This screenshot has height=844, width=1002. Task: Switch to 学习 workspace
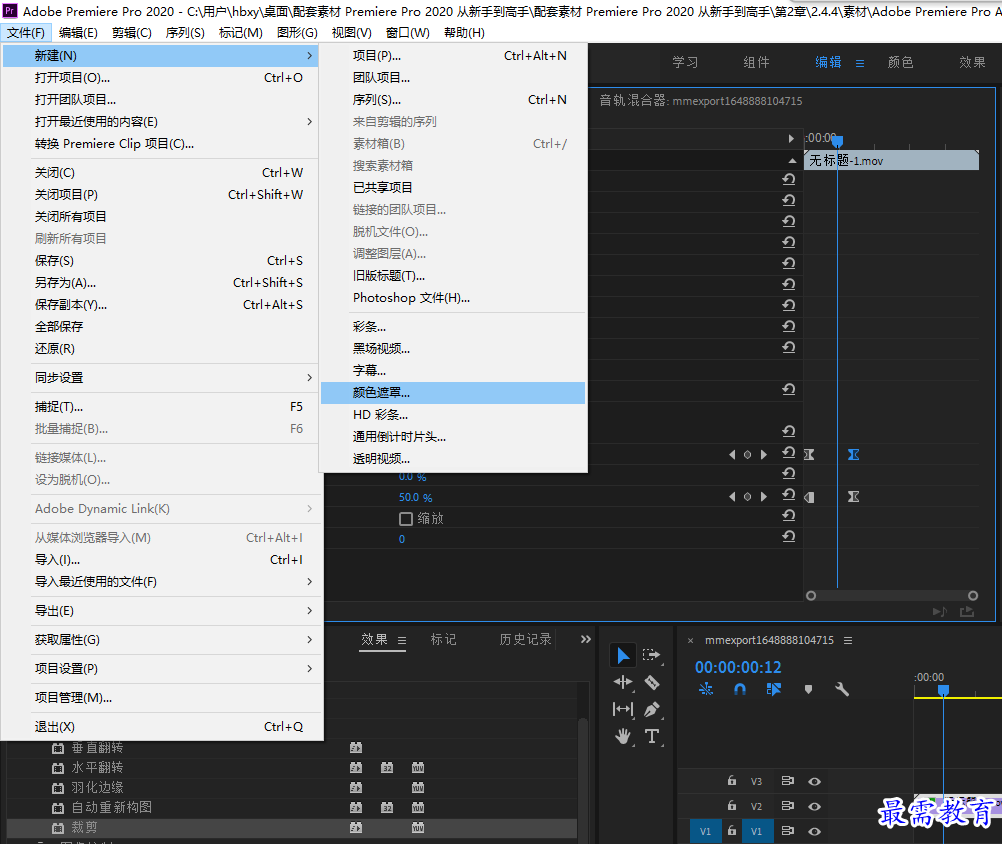(685, 63)
